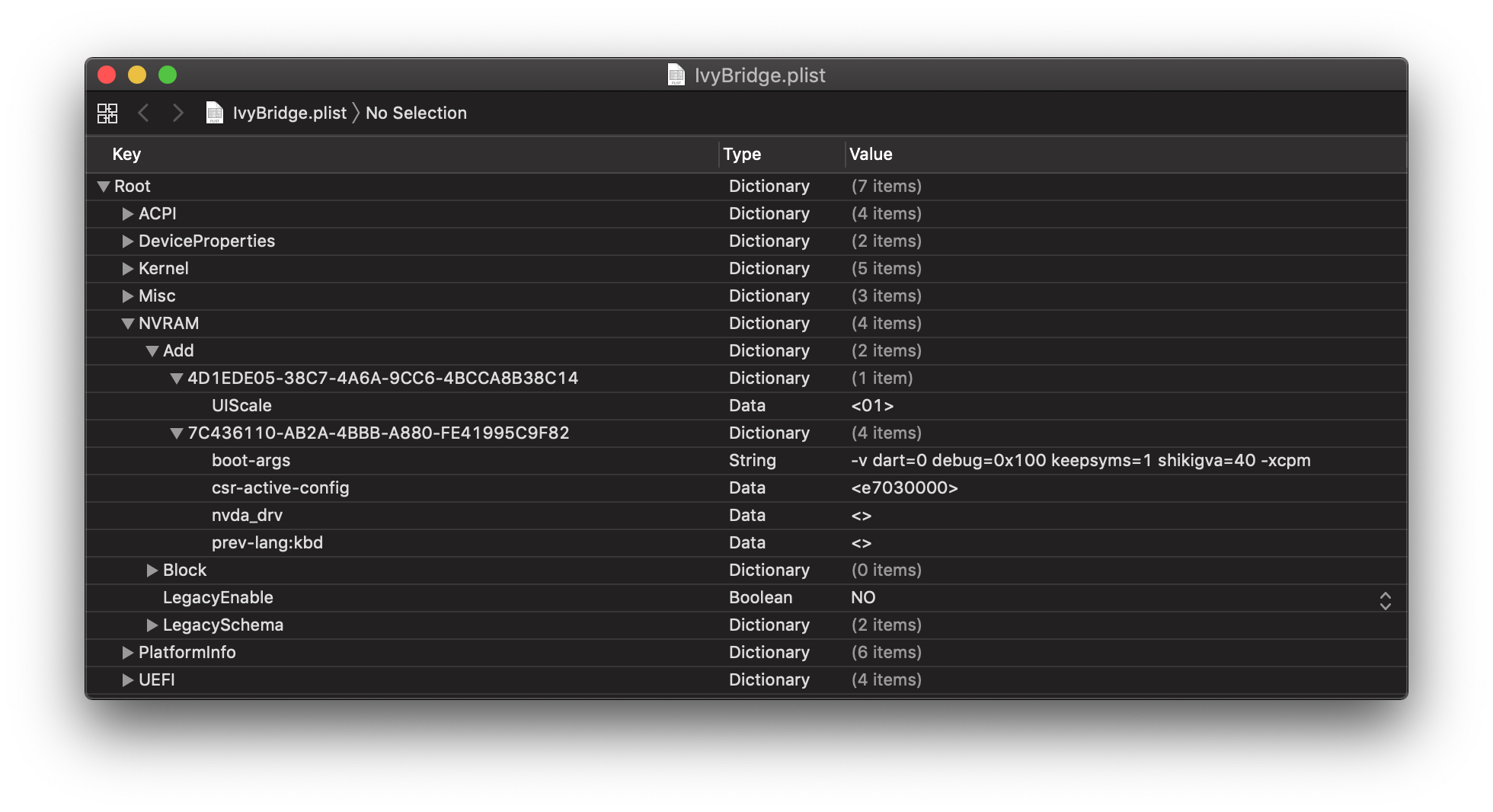Viewport: 1493px width, 812px height.
Task: Click the (0 items) value of Block
Action: point(887,571)
